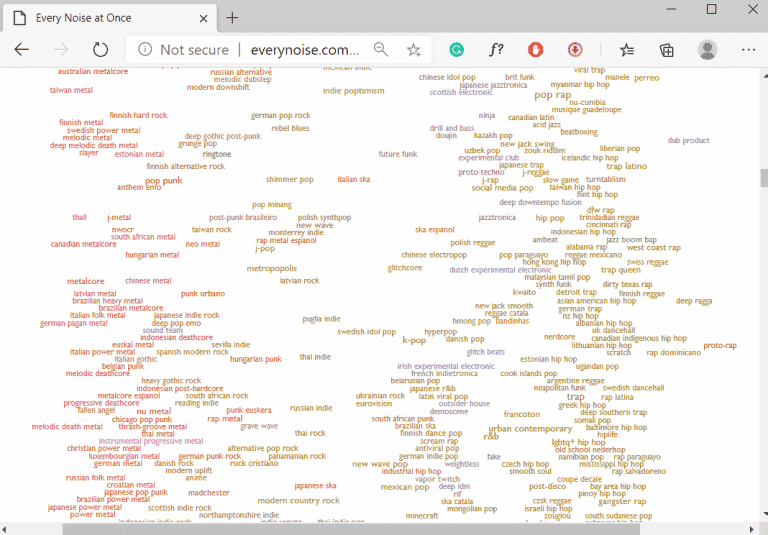Click the user profile avatar

[x=707, y=49]
